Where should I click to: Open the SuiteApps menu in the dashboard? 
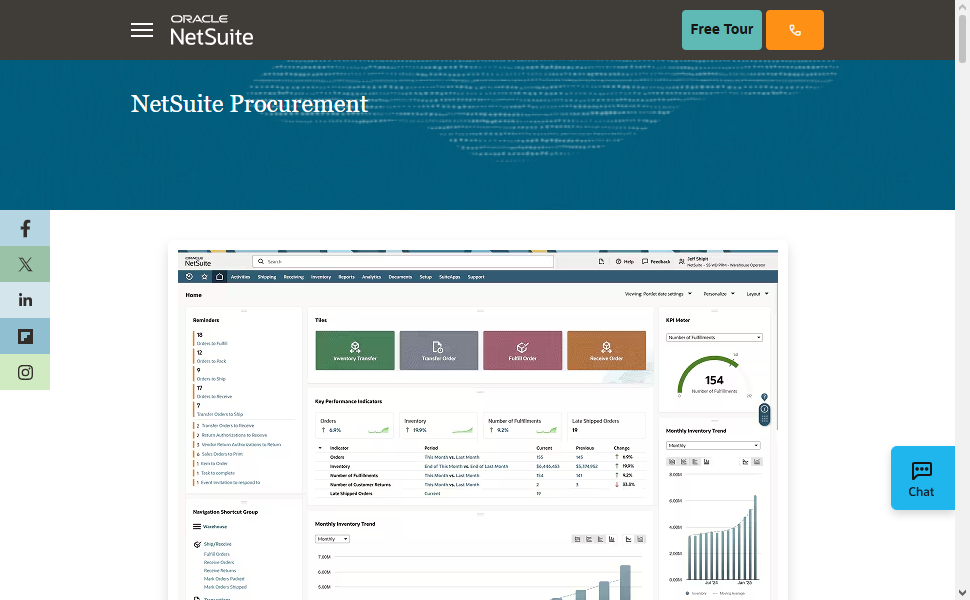coord(450,277)
